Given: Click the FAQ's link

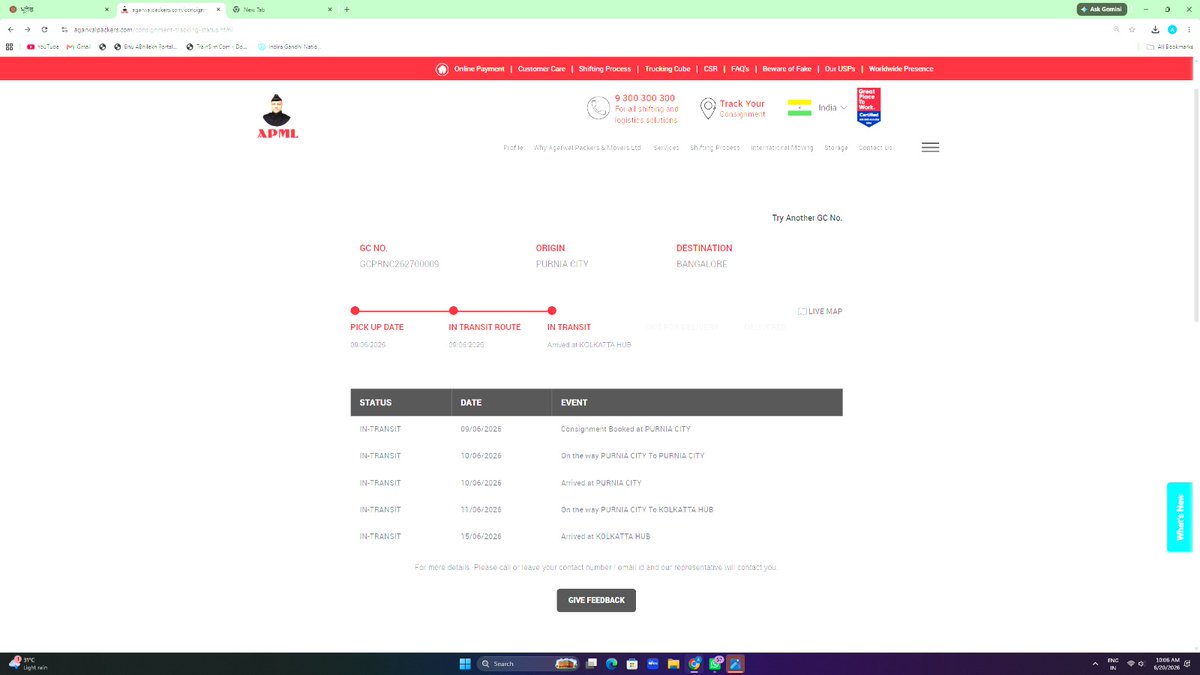Looking at the screenshot, I should [x=740, y=69].
